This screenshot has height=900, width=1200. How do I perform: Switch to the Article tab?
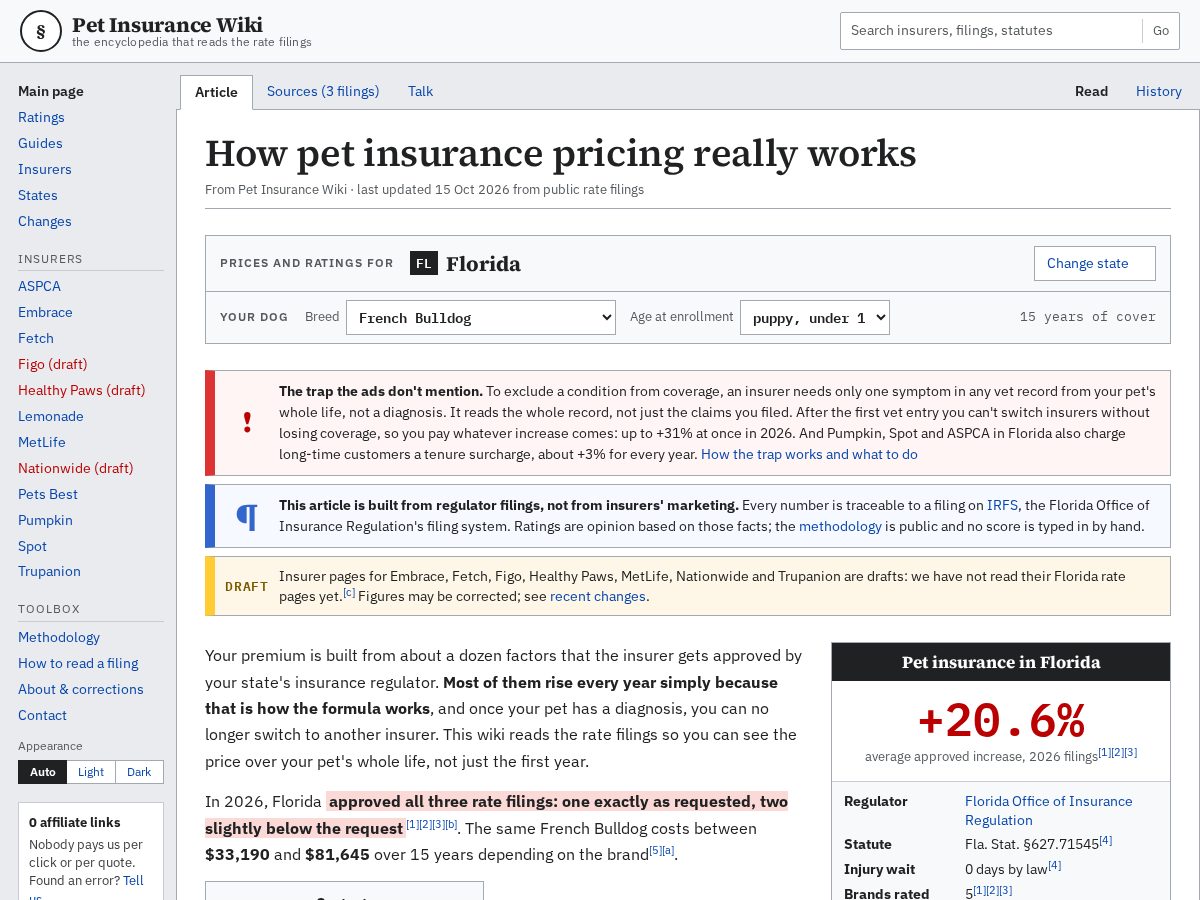(216, 92)
